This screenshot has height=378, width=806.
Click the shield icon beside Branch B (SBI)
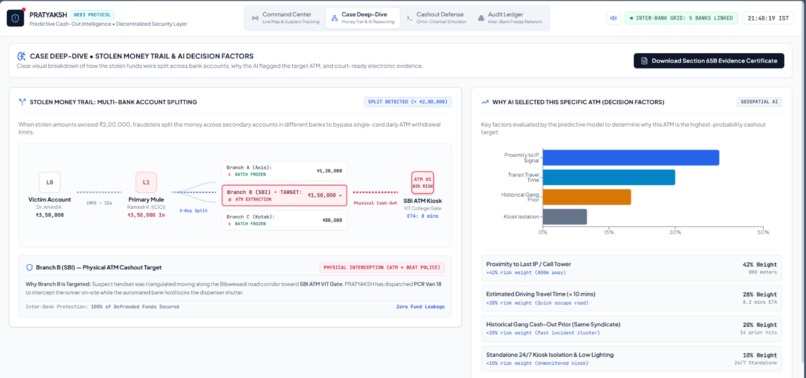29,267
